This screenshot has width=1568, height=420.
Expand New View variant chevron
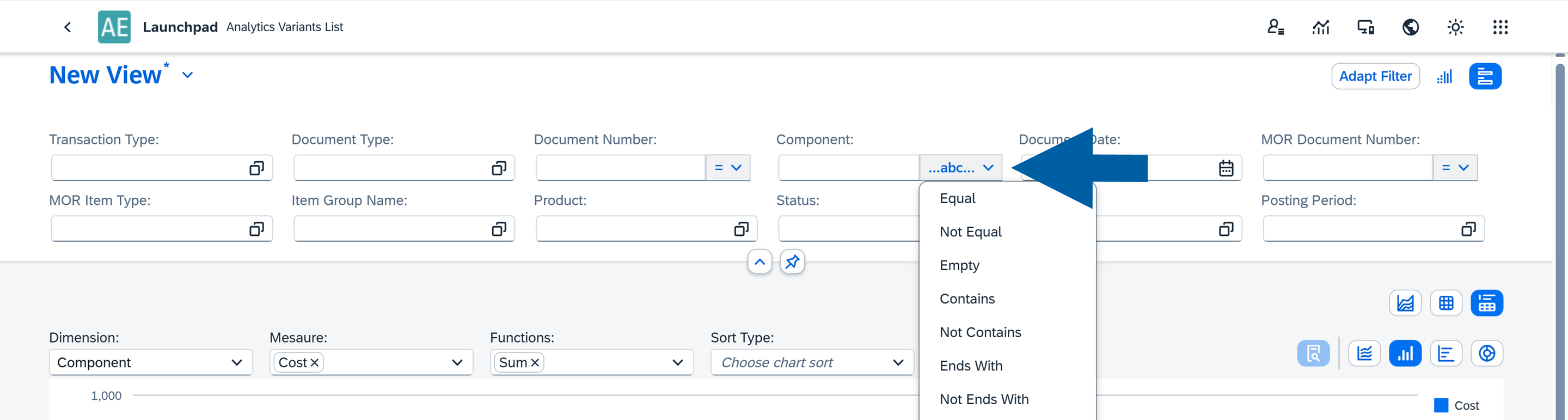click(x=187, y=75)
